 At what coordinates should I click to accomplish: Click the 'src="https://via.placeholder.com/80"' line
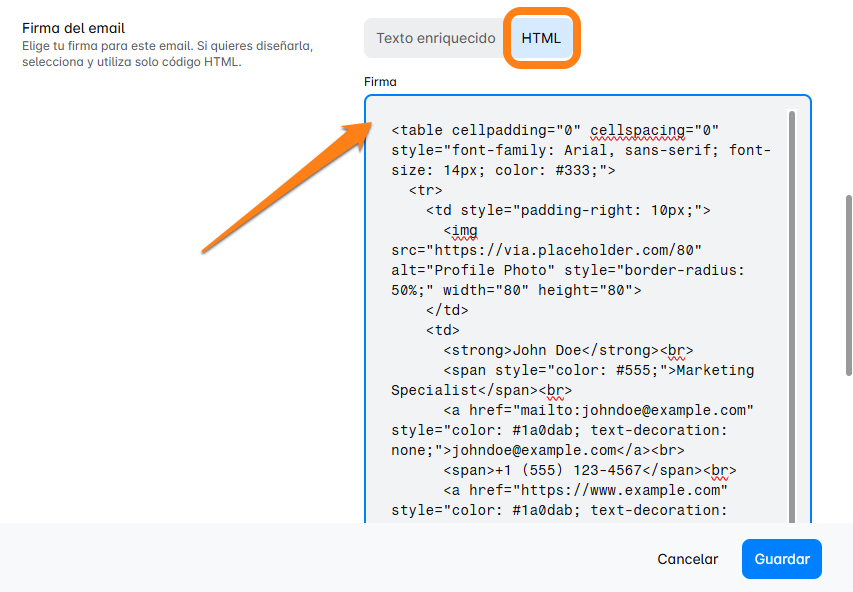546,250
